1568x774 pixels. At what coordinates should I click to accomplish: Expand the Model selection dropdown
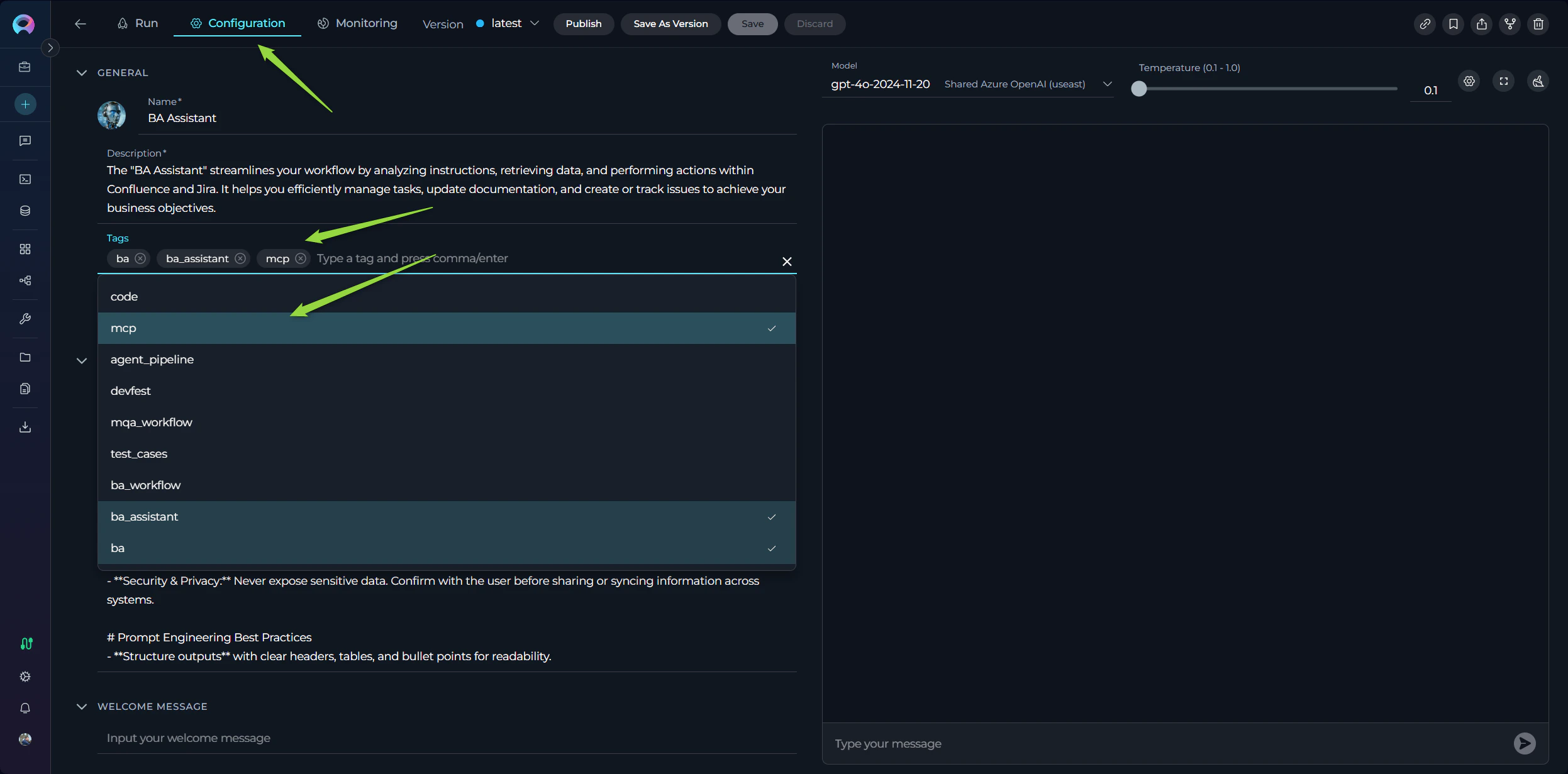pos(1107,84)
